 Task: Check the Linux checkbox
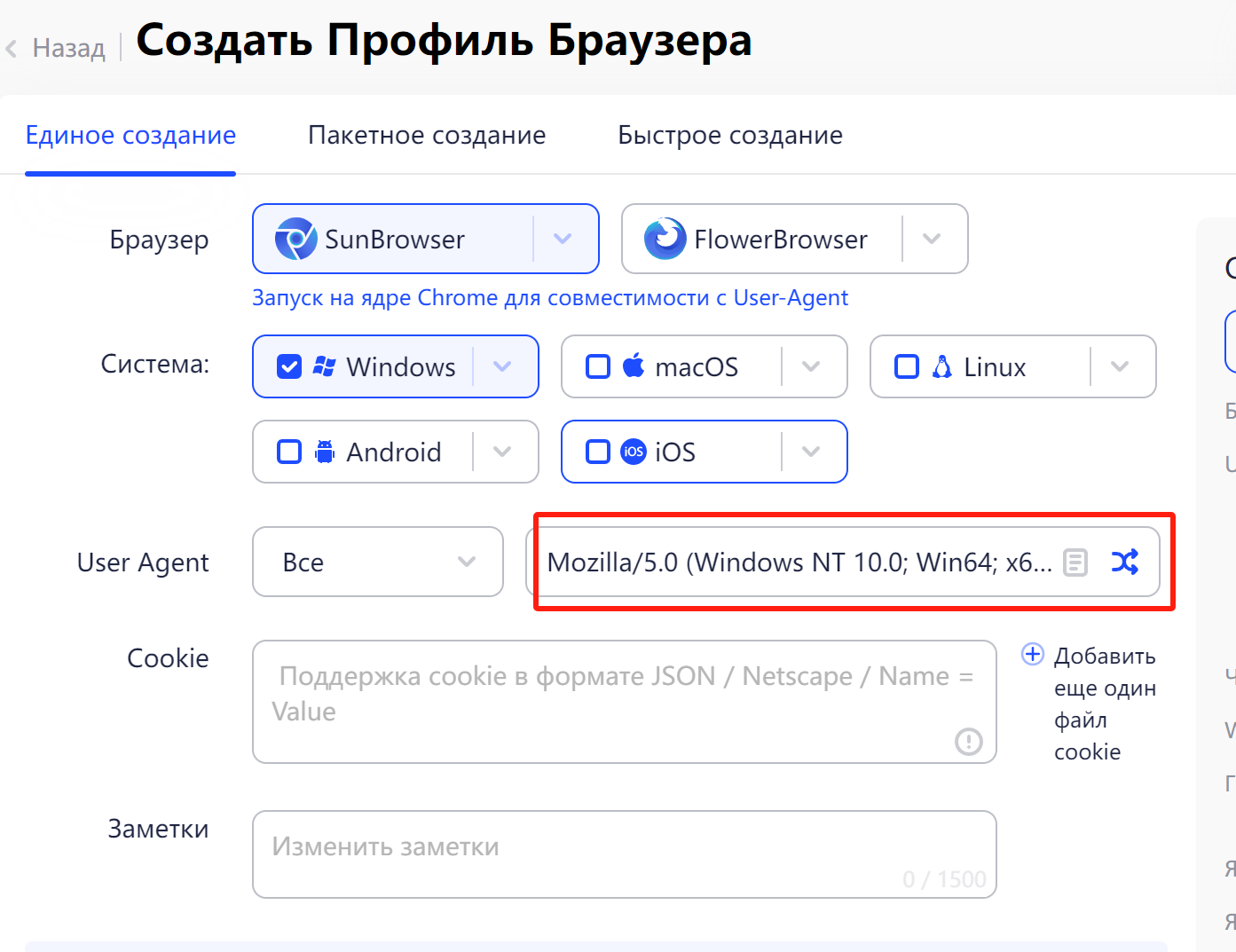pos(907,366)
